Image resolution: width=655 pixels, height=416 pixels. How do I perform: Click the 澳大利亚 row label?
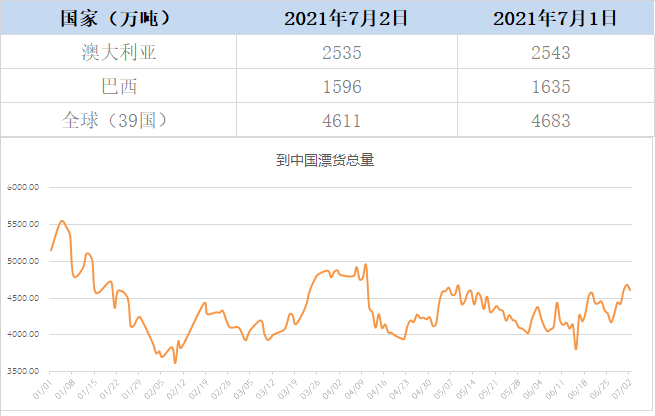tap(116, 52)
